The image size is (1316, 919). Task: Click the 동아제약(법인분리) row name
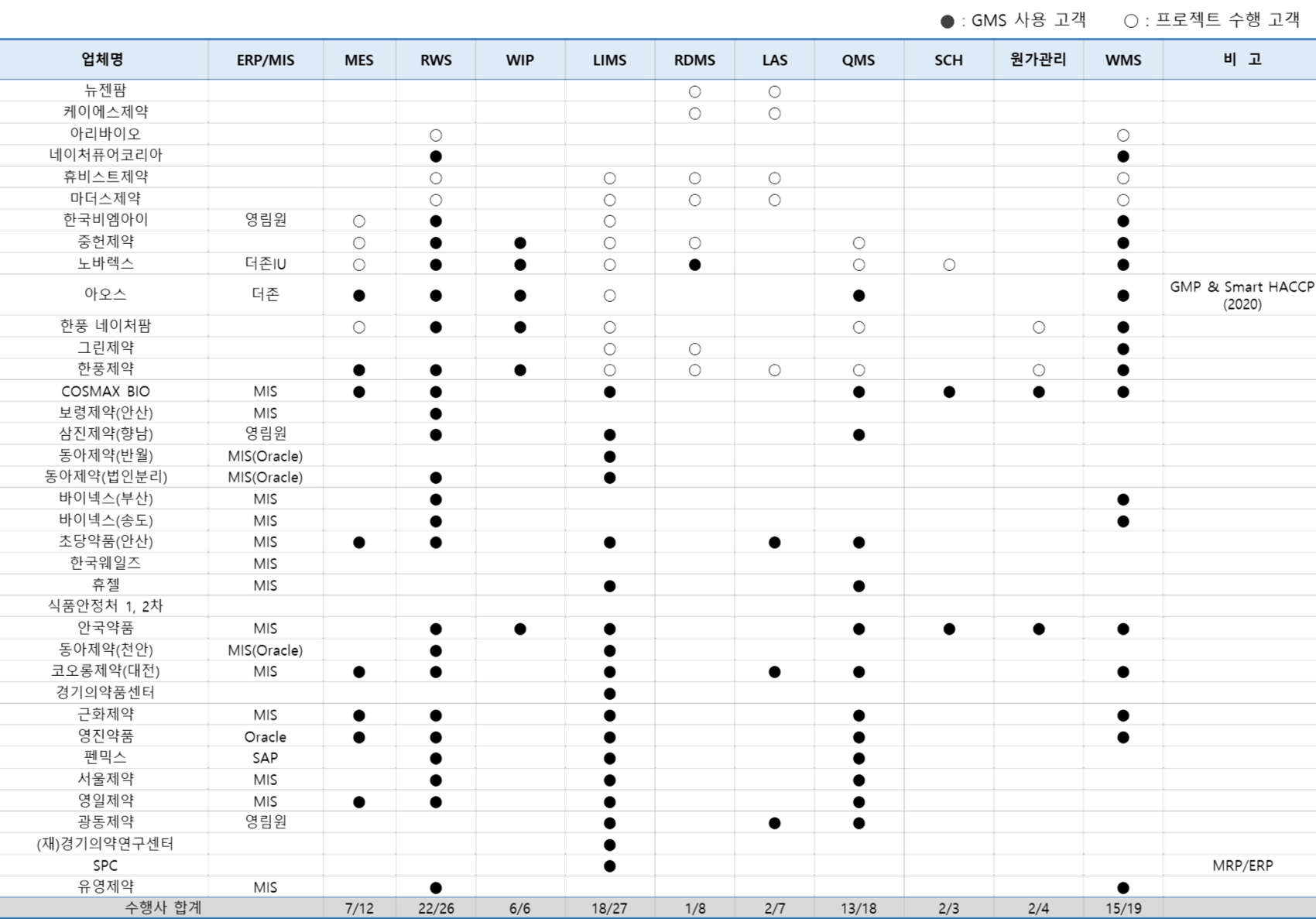click(x=105, y=477)
